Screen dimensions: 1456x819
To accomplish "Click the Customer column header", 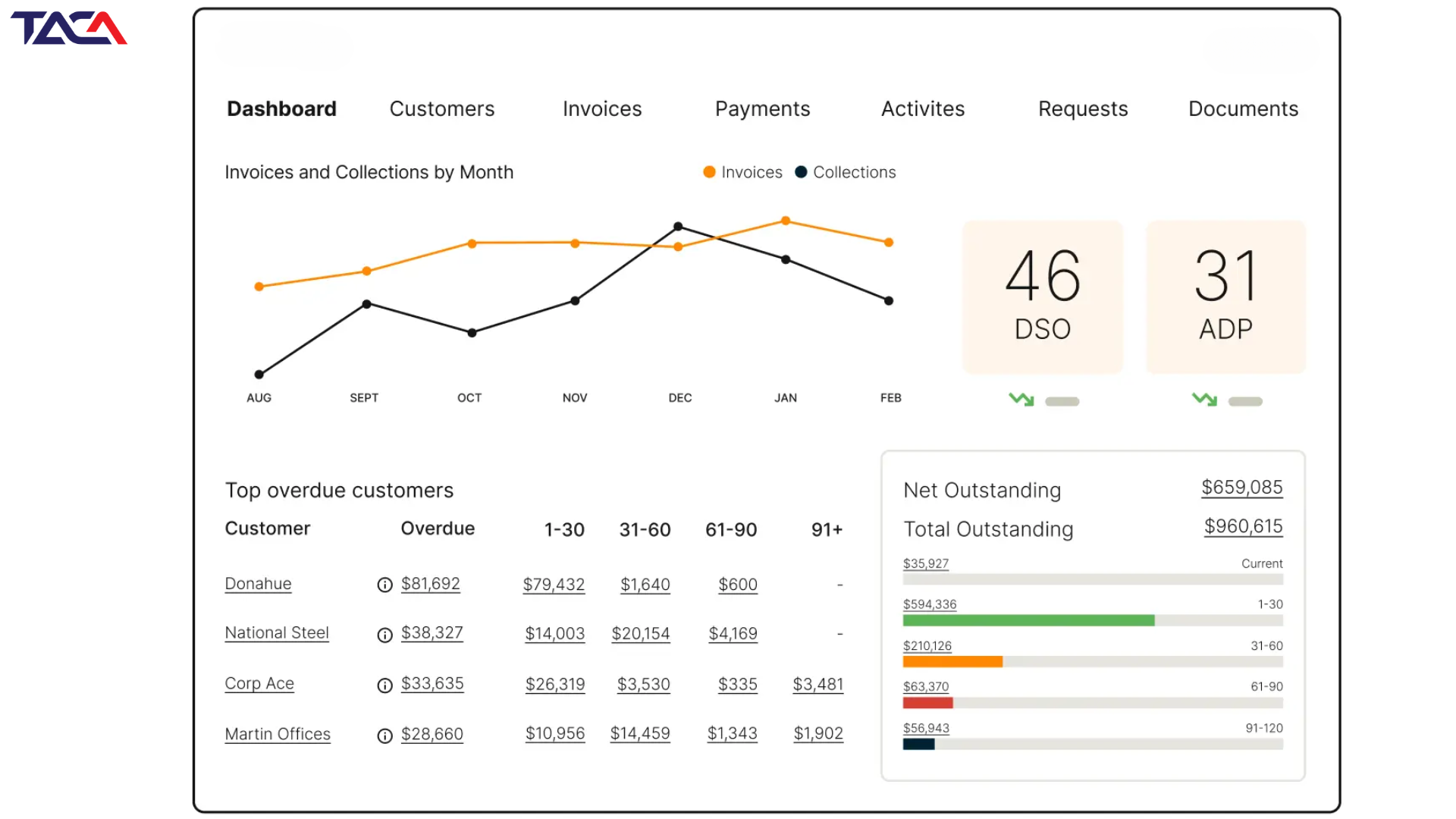I will (x=268, y=529).
